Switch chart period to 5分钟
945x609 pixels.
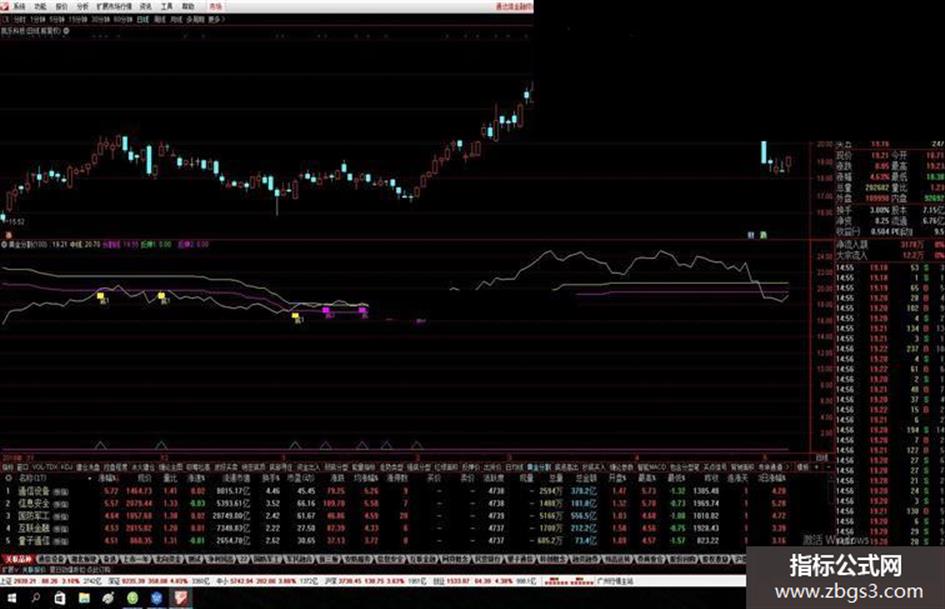click(x=57, y=19)
